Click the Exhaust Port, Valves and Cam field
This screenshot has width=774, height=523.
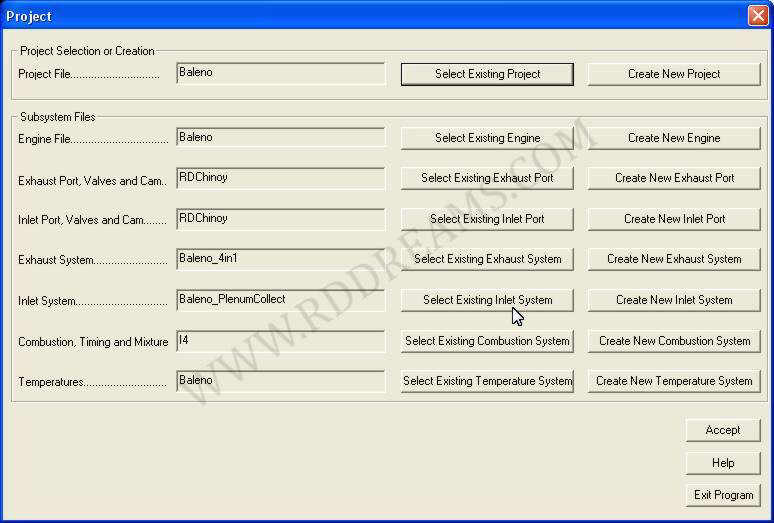[280, 178]
